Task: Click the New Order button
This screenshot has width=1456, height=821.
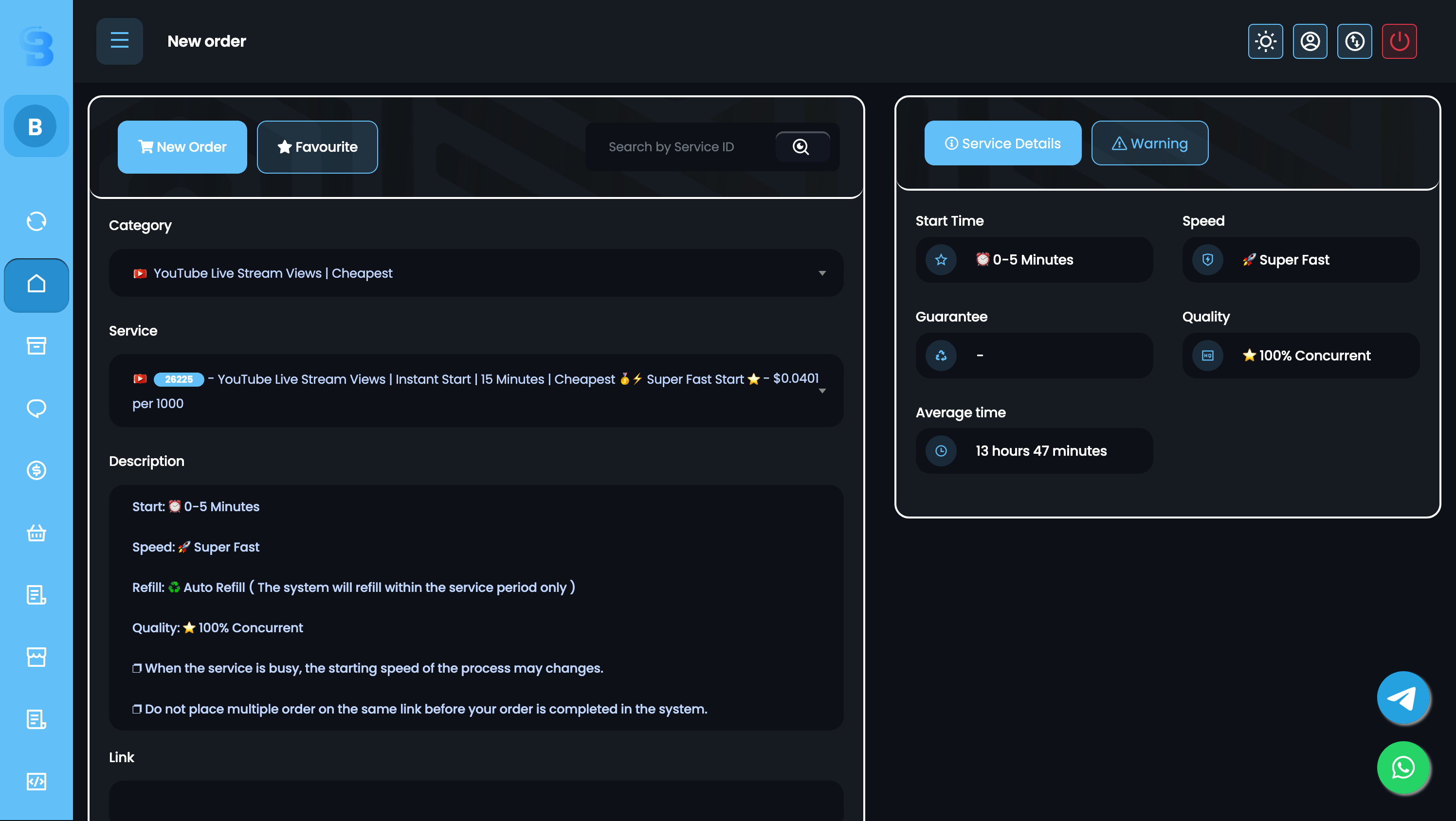Action: (x=182, y=147)
